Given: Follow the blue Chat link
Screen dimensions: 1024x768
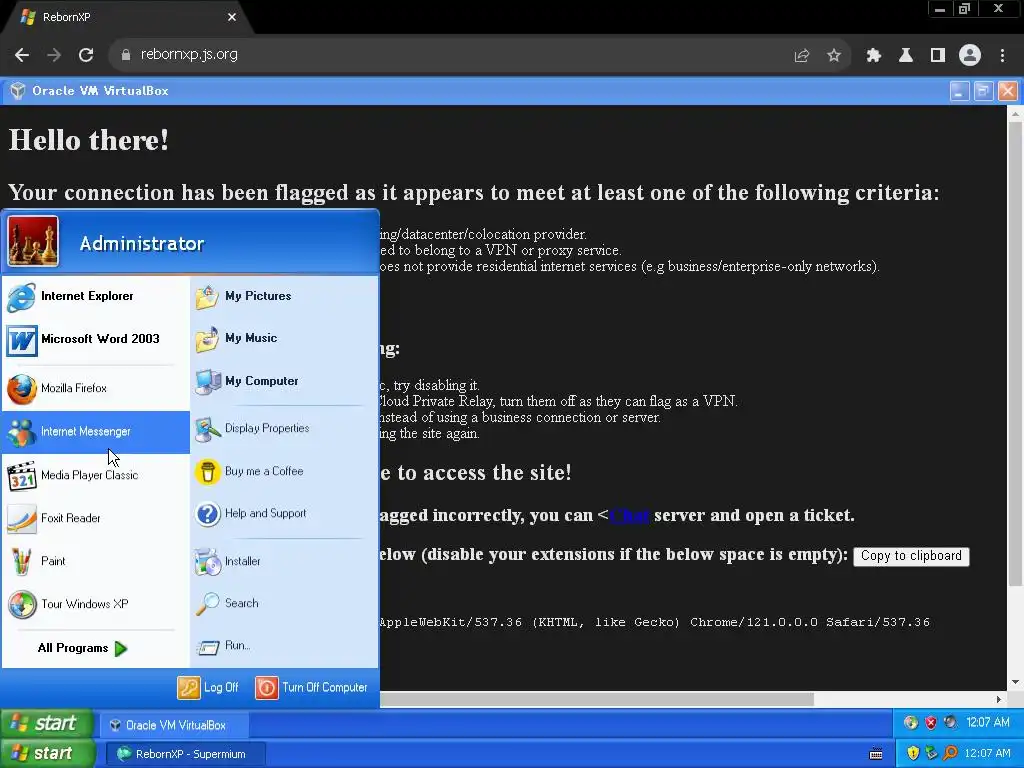Looking at the screenshot, I should [630, 515].
